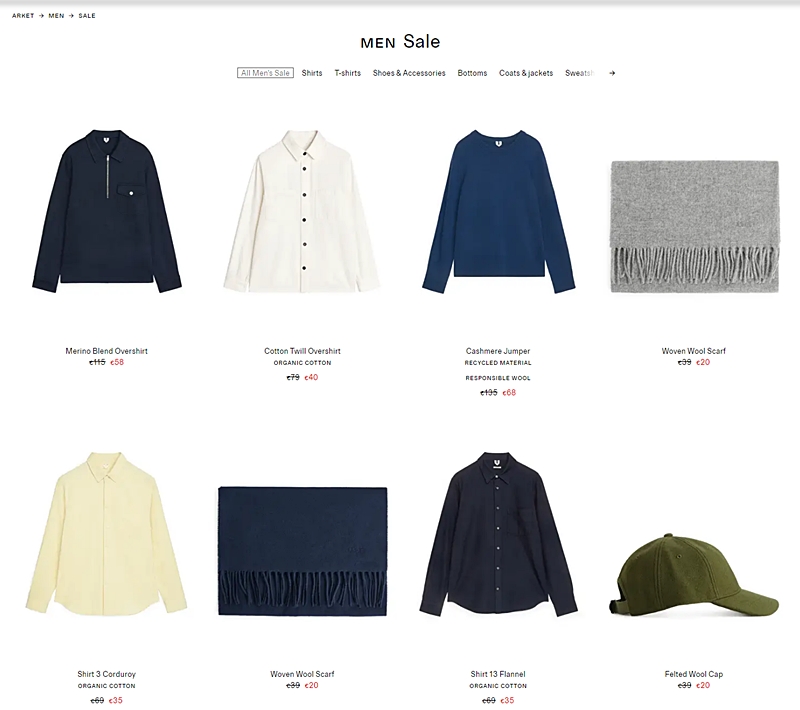
Task: Click the MEN Sale page heading
Action: (x=400, y=42)
